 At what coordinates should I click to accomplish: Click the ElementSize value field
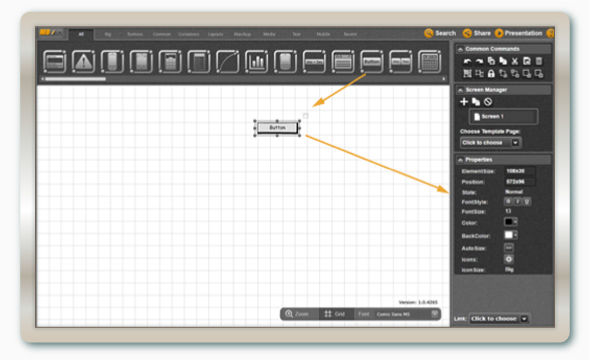(519, 171)
